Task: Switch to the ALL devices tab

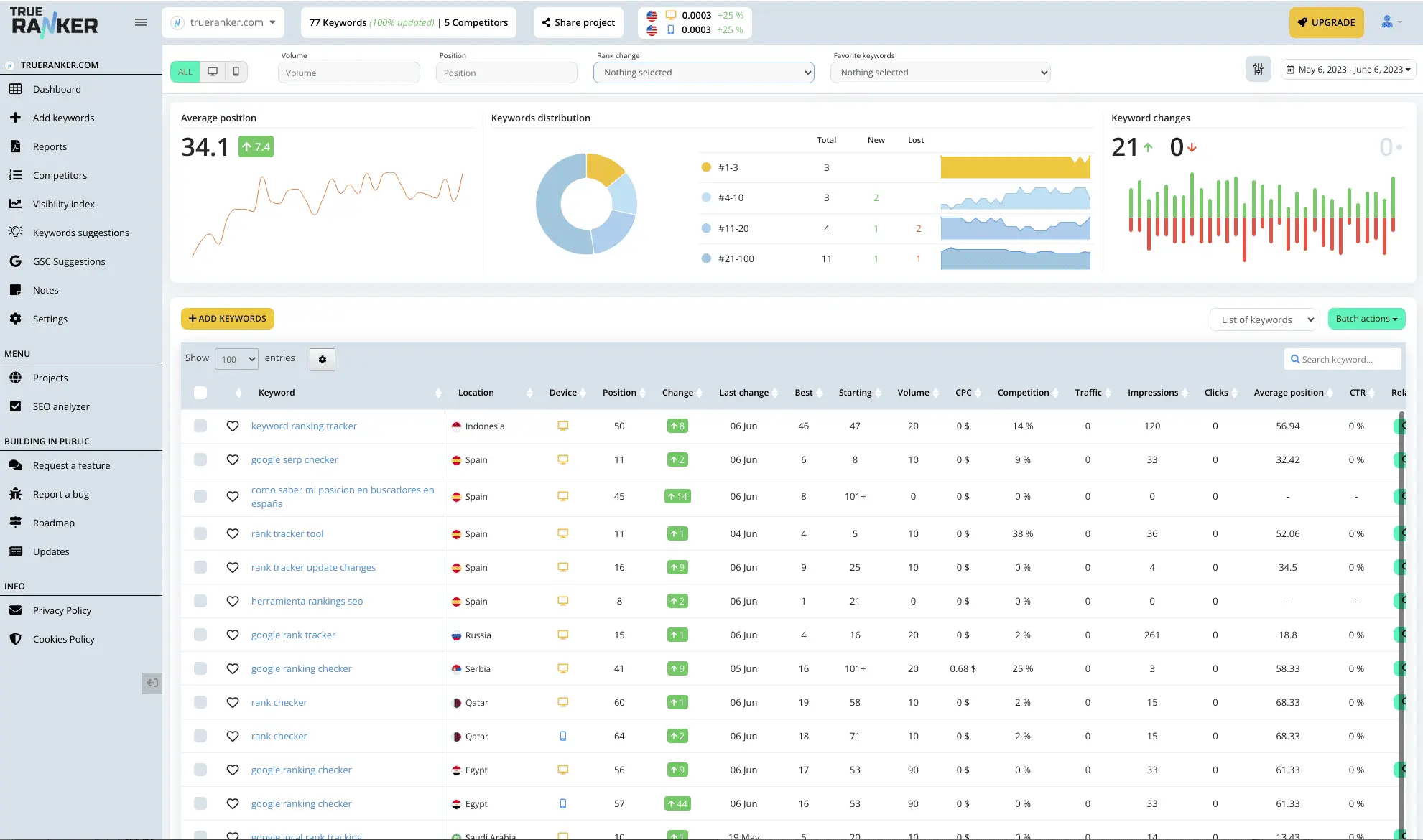Action: 185,71
